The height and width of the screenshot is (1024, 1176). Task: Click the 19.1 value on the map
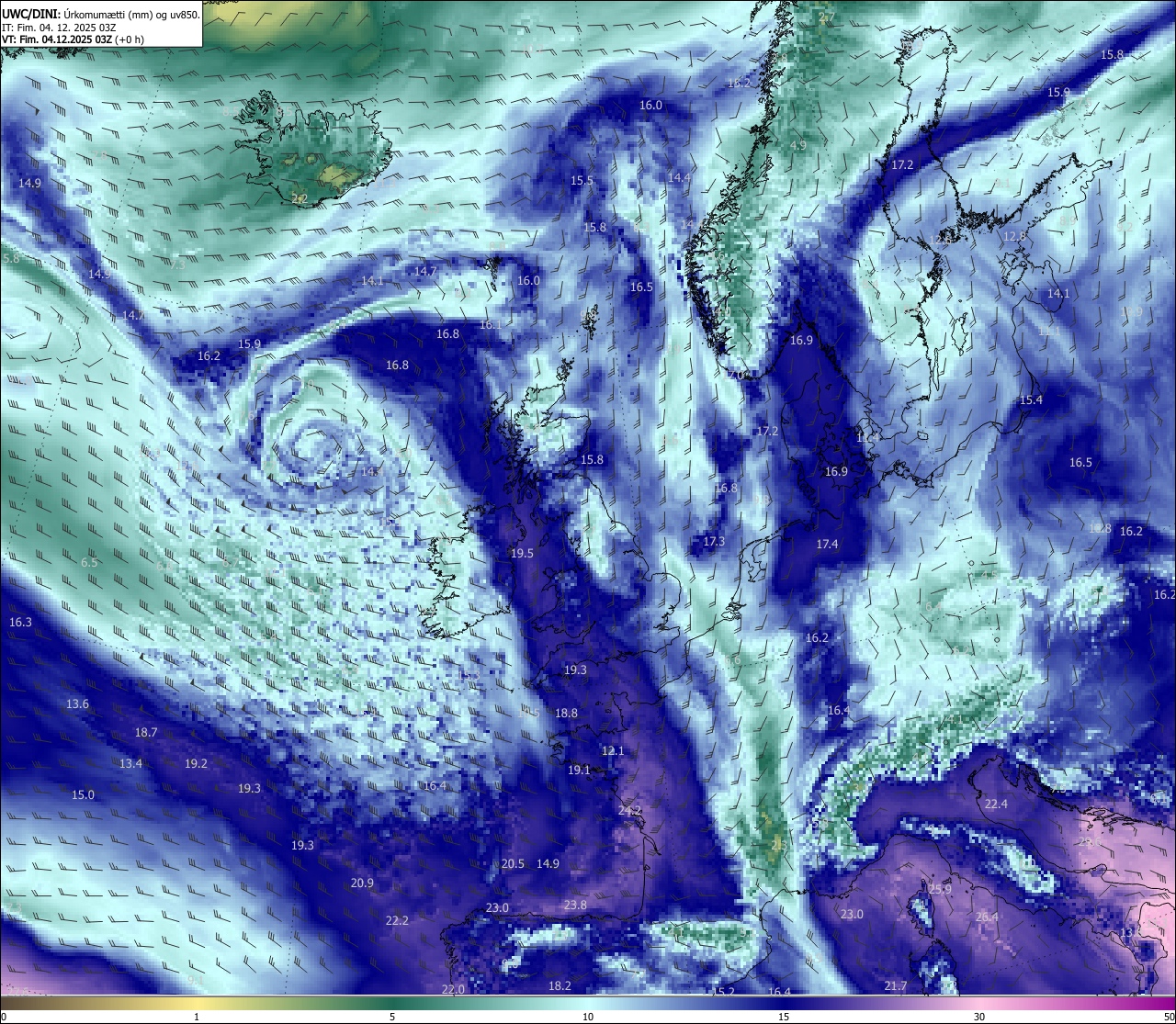pos(579,771)
